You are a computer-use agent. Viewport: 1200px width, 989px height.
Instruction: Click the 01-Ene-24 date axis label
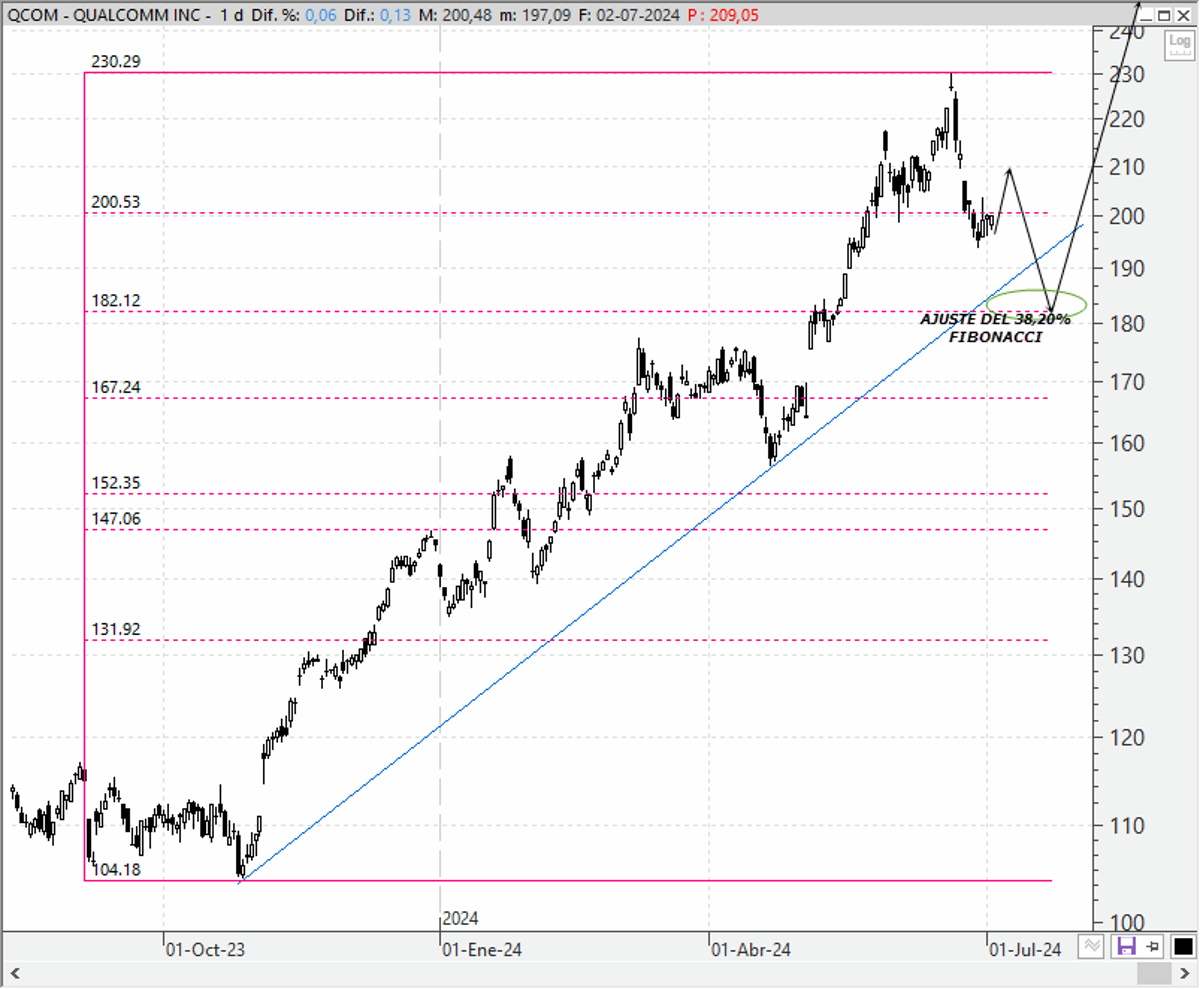(x=481, y=951)
